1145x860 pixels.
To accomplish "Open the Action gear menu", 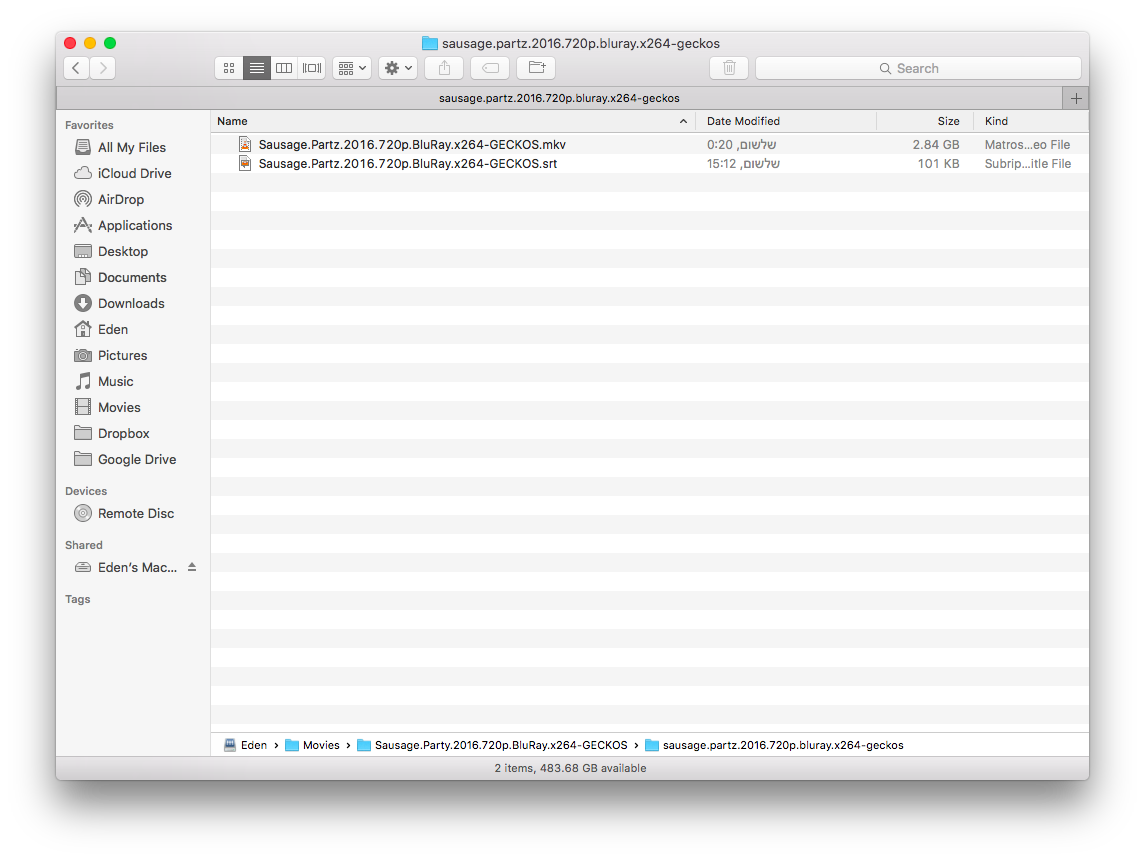I will coord(398,68).
